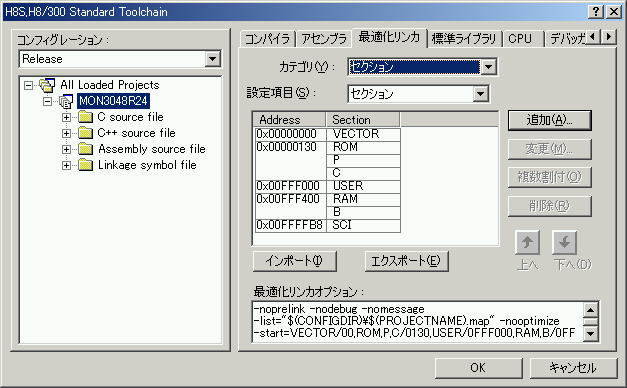Screen dimensions: 627x388
Task: Click the move-down arrow button
Action: [x=564, y=242]
